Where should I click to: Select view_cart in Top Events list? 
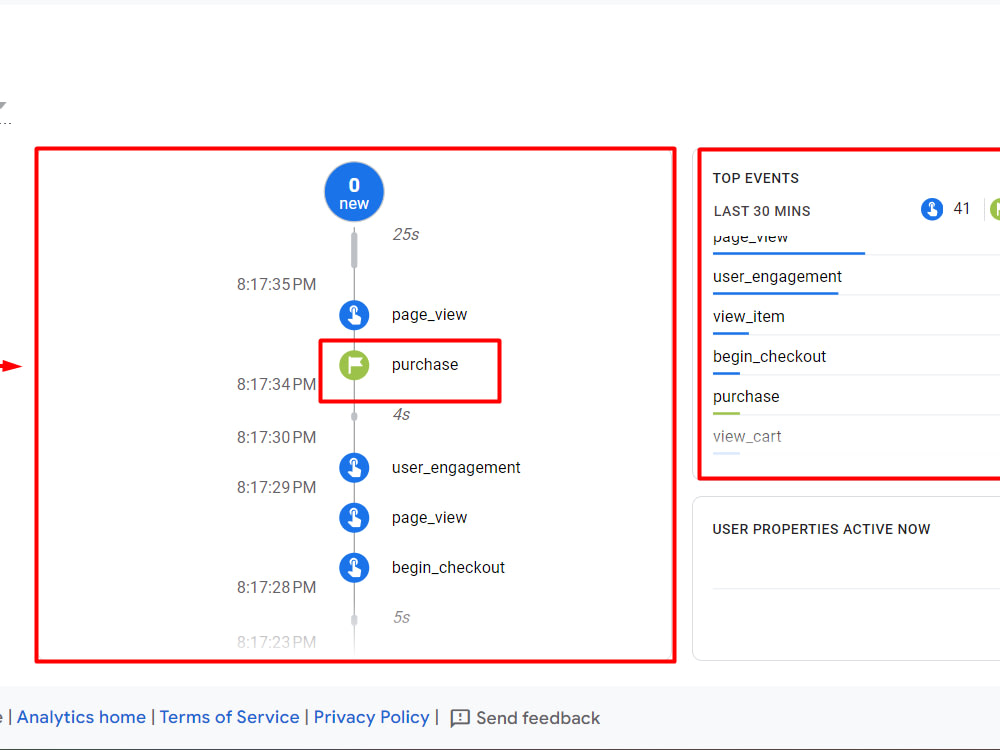(747, 437)
